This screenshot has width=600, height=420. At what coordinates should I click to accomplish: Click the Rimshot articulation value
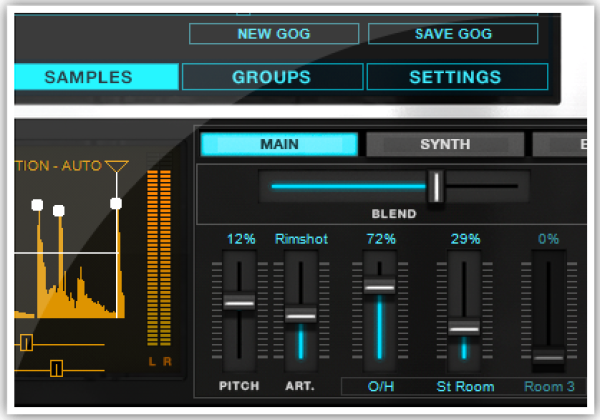[301, 239]
